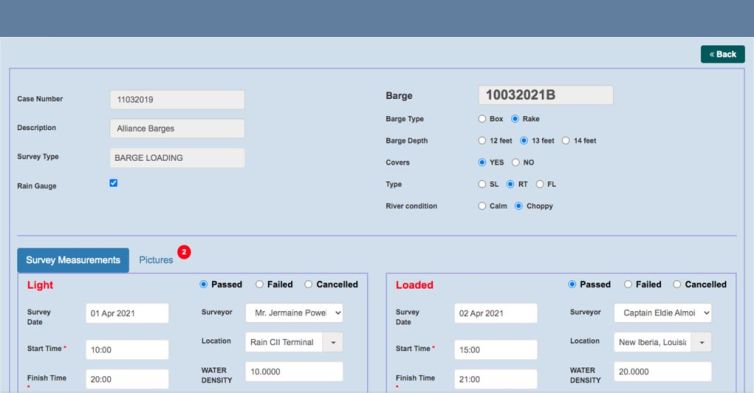The width and height of the screenshot is (754, 393).
Task: Open Light Surveyor dropdown Mr. Jermaine Powe
Action: point(294,313)
